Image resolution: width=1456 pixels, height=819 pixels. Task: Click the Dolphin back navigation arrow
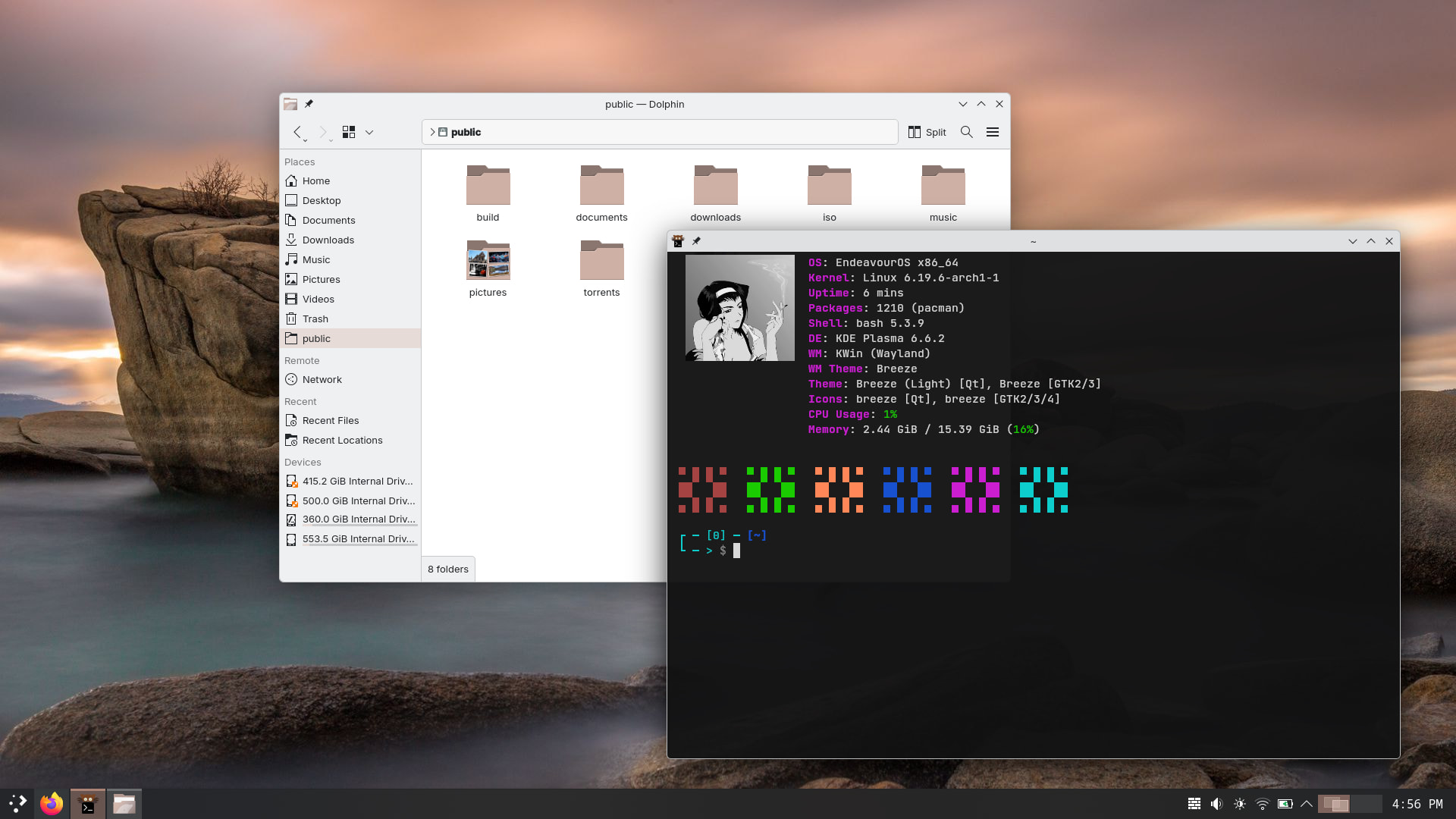pyautogui.click(x=297, y=132)
